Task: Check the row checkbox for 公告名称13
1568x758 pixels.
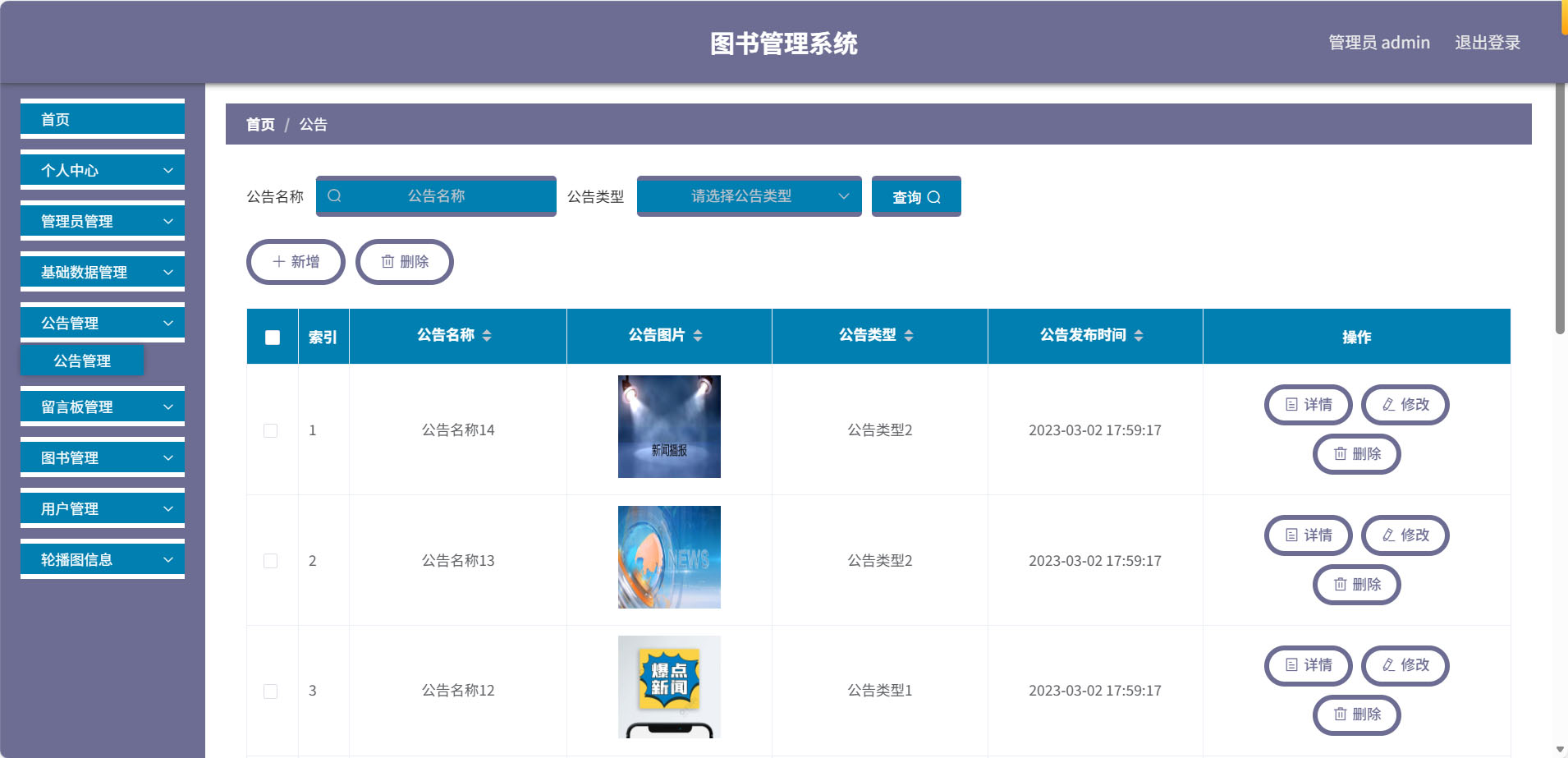Action: (270, 561)
